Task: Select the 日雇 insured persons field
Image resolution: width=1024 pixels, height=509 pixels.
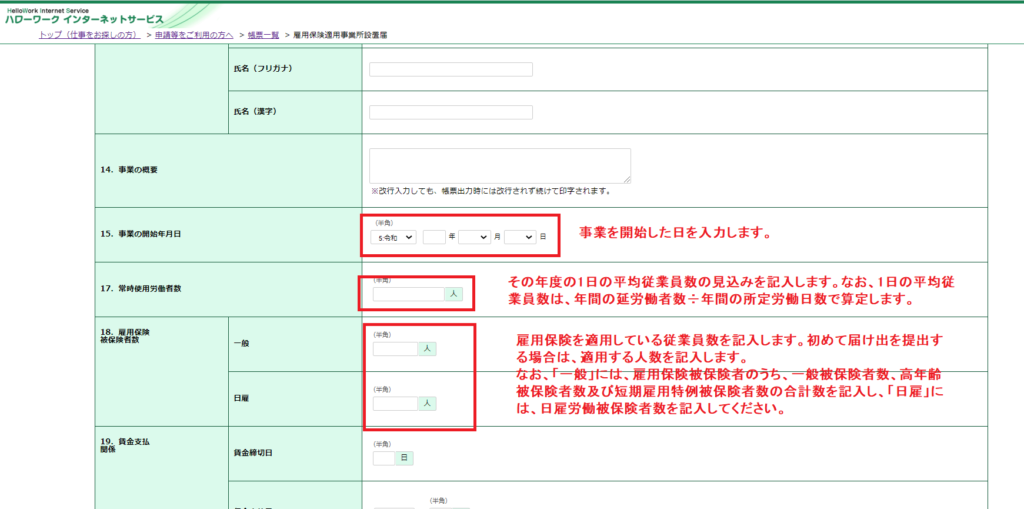Action: coord(395,403)
